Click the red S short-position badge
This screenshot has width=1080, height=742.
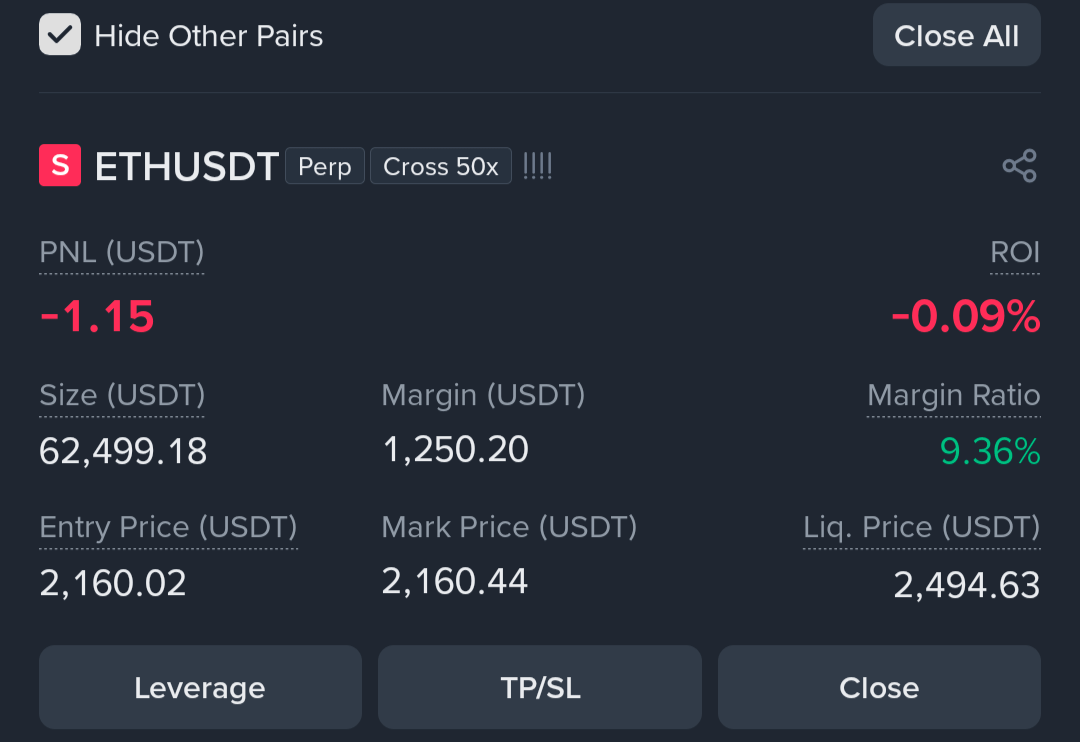pyautogui.click(x=60, y=165)
